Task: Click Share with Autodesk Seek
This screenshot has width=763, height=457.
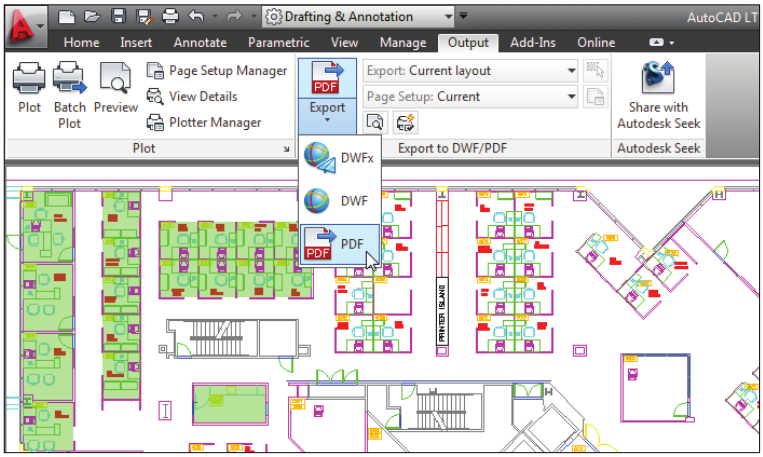Action: click(659, 96)
